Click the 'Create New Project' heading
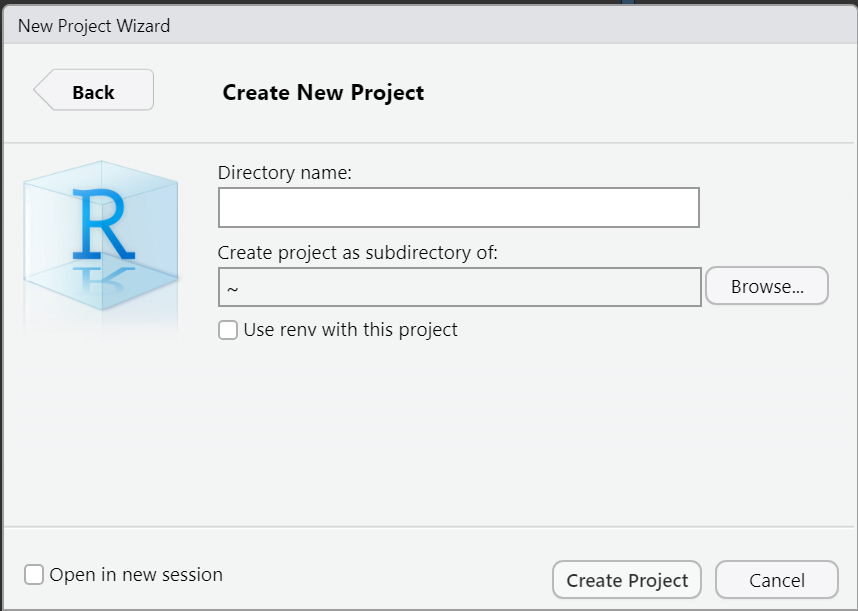The image size is (858, 611). pos(323,92)
